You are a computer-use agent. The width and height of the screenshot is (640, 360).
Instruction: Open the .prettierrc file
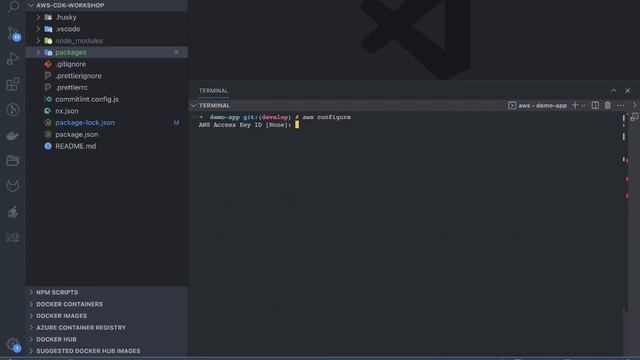pos(107,87)
